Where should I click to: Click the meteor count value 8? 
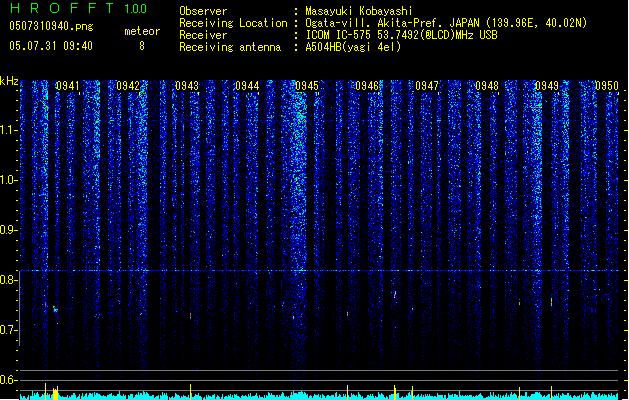(x=142, y=46)
